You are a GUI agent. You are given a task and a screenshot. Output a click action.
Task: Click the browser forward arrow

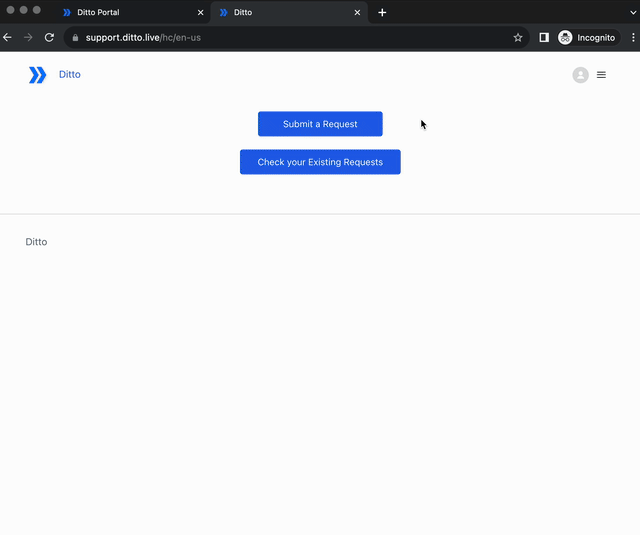point(28,38)
